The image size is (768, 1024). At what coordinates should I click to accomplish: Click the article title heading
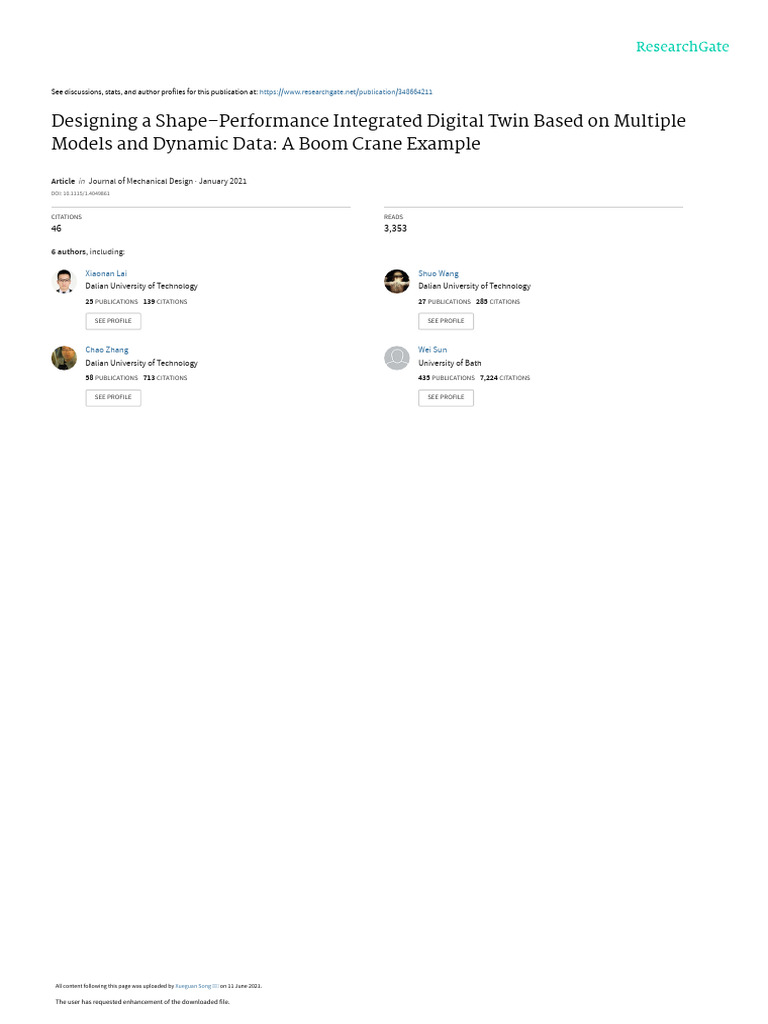[x=368, y=132]
